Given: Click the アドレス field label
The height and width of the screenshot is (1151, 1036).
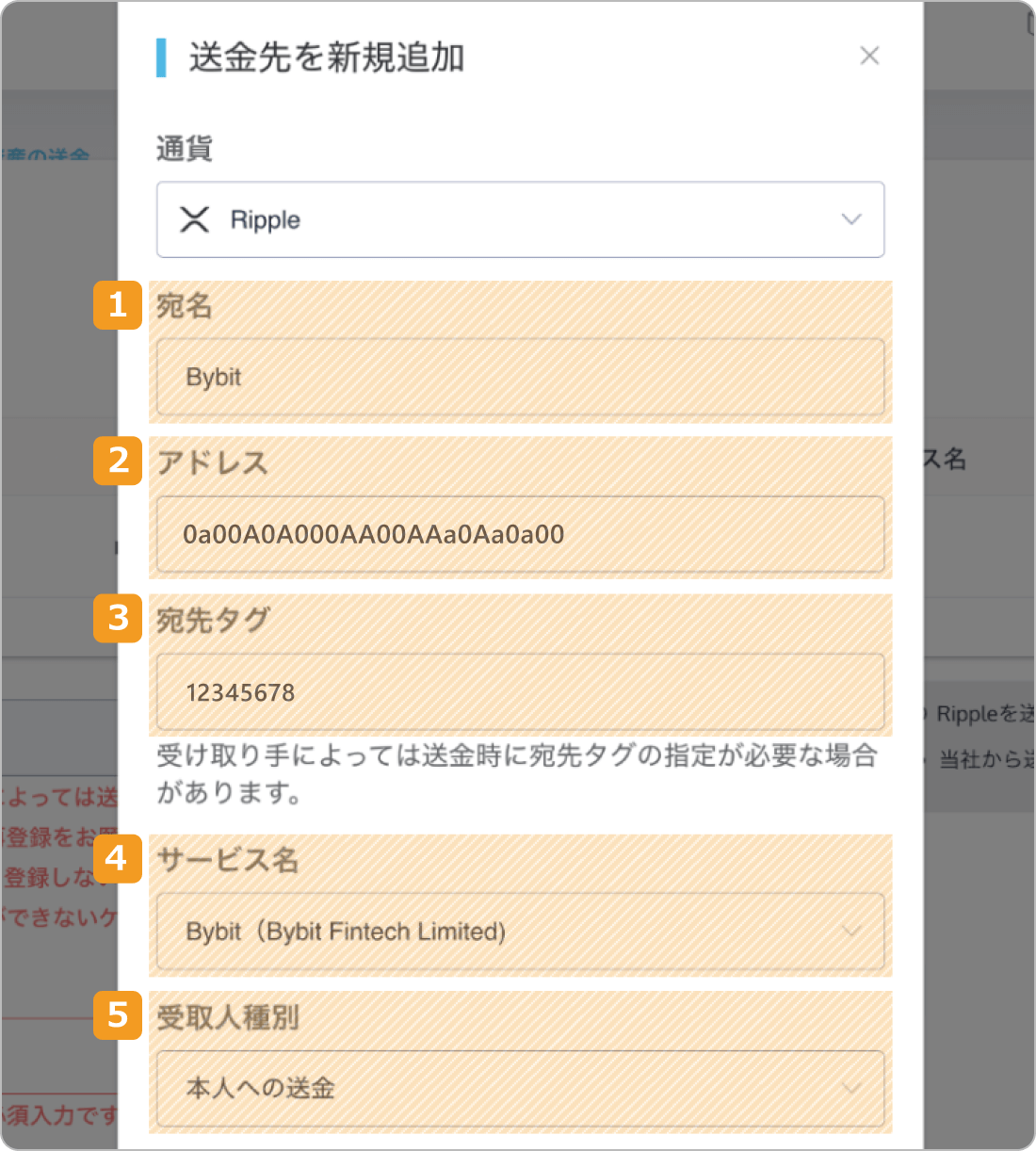Looking at the screenshot, I should 213,463.
